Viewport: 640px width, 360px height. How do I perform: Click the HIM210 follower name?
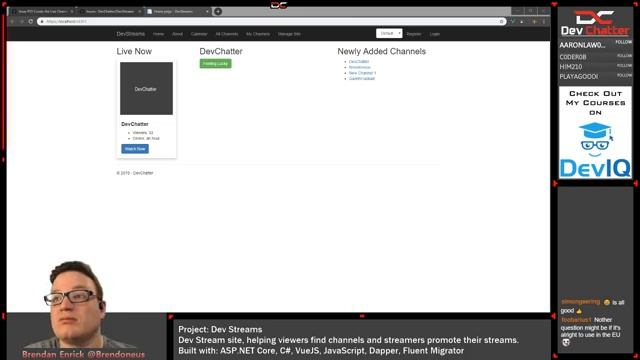571,67
